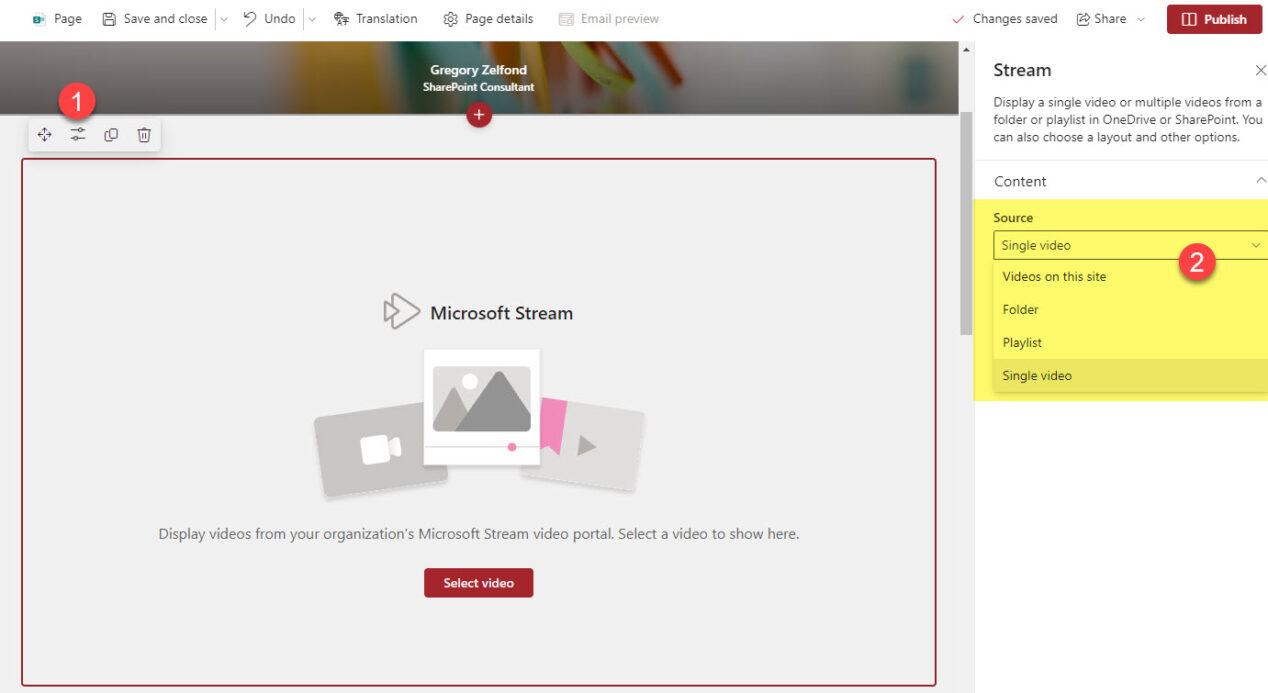Delete the Stream web part
This screenshot has width=1268, height=693.
pyautogui.click(x=143, y=134)
